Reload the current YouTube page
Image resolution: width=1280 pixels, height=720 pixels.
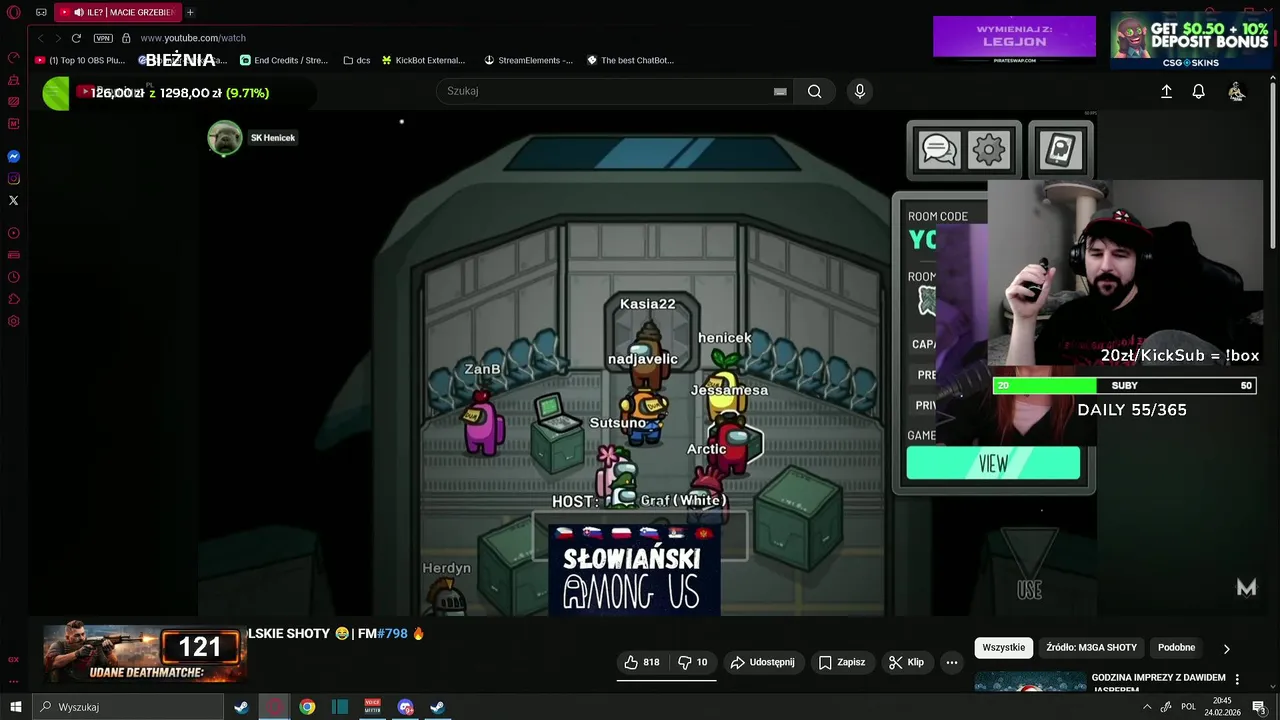click(76, 38)
